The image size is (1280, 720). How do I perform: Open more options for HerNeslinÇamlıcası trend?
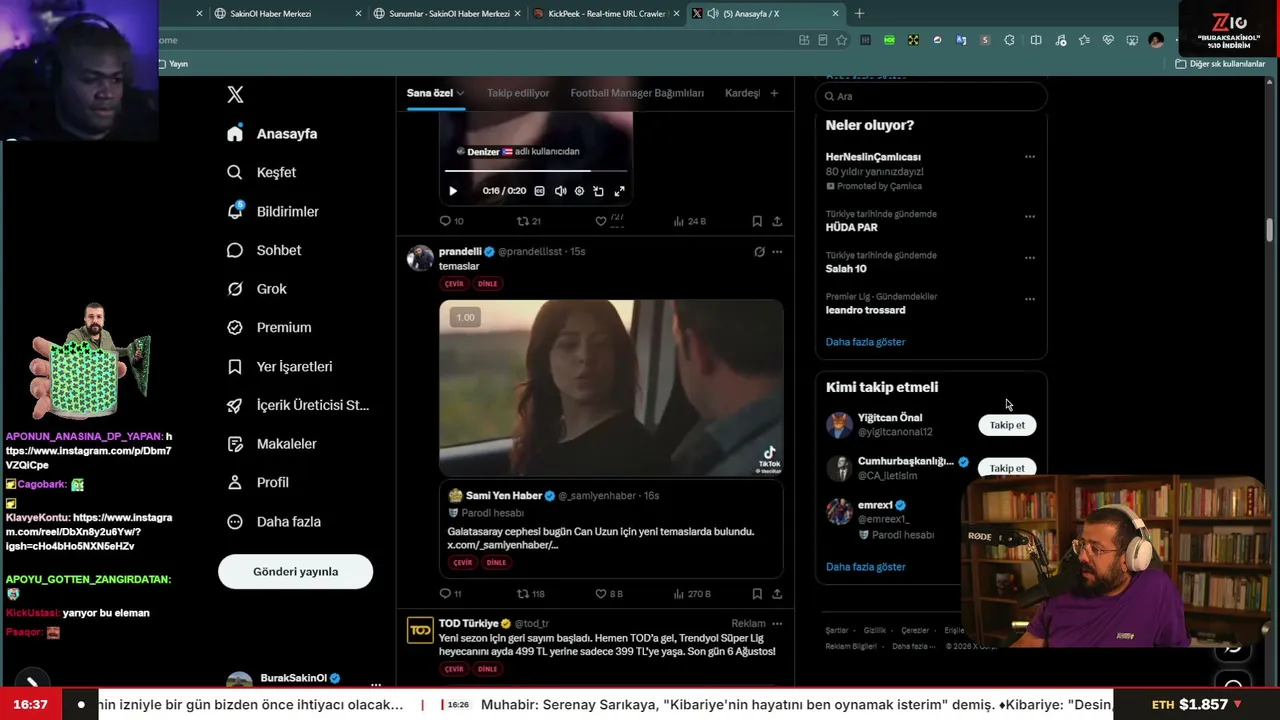click(1030, 157)
